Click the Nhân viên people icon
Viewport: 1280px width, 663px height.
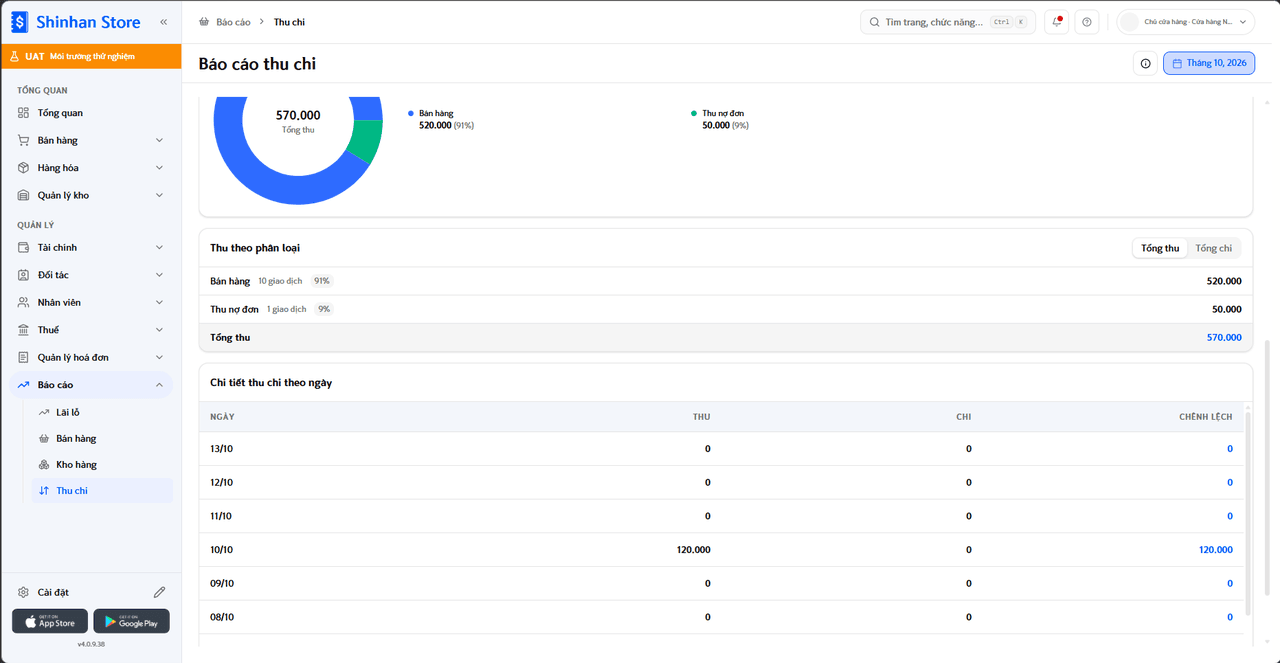point(24,302)
